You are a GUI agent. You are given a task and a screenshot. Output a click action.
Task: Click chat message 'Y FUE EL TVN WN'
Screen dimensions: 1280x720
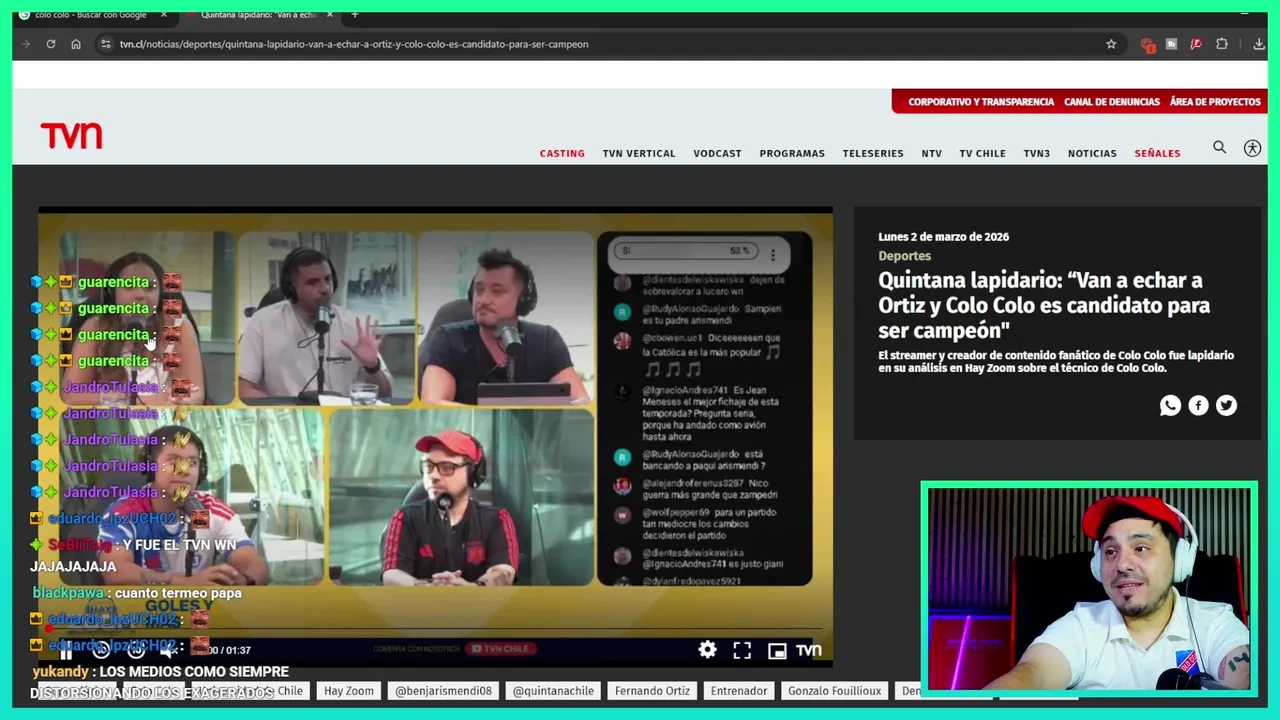179,545
